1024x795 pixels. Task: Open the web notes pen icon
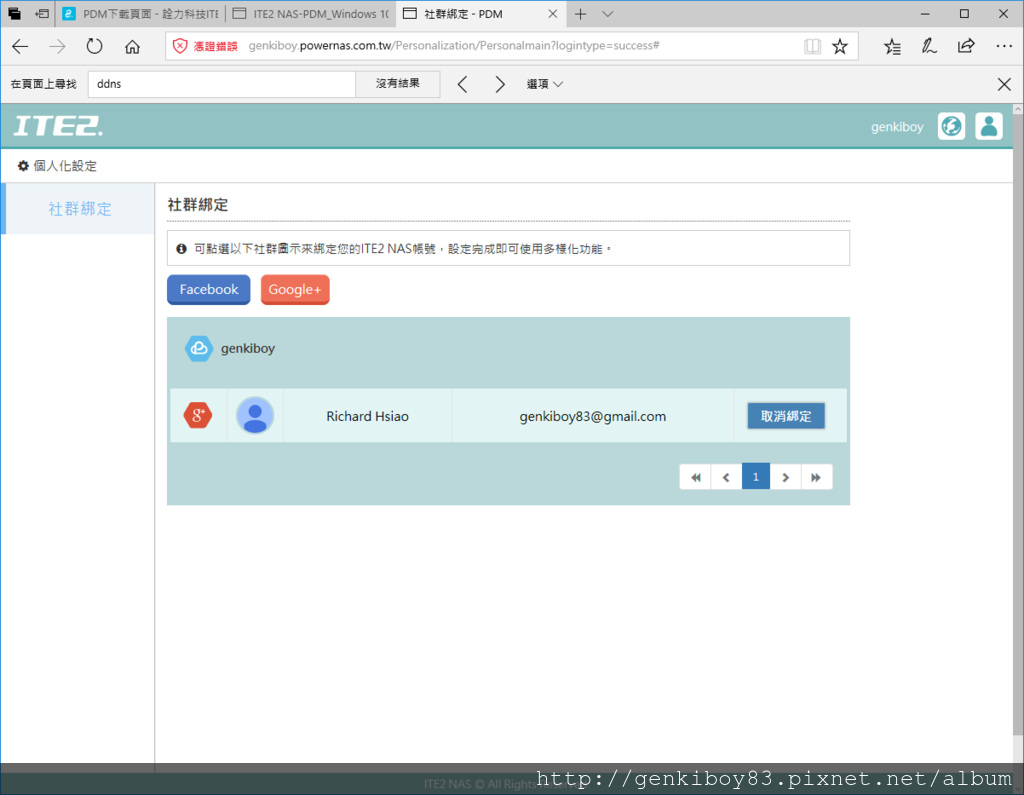(929, 46)
